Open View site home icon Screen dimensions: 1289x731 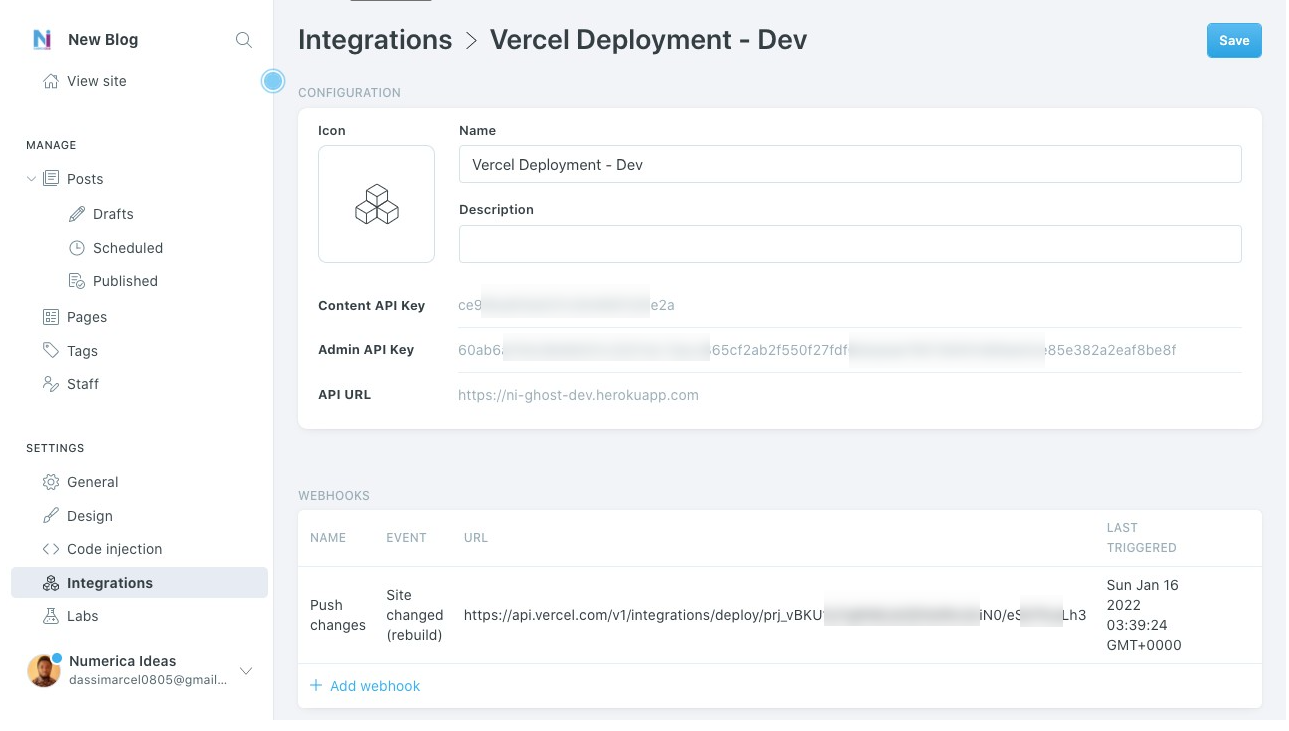pyautogui.click(x=51, y=81)
